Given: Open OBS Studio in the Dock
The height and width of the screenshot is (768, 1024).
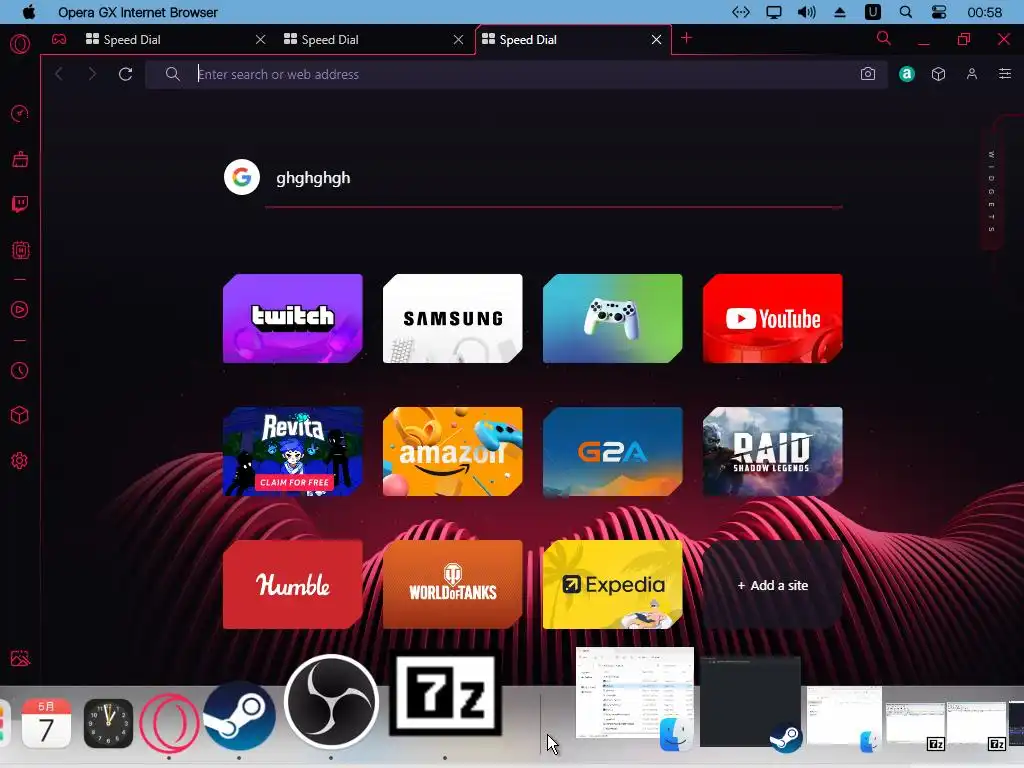Looking at the screenshot, I should pos(331,702).
